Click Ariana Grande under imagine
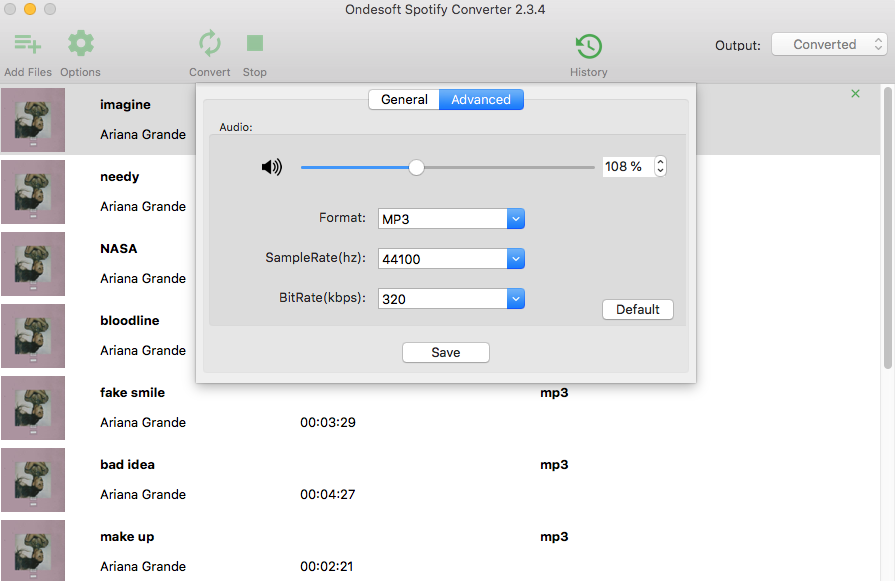Image resolution: width=895 pixels, height=581 pixels. point(143,134)
